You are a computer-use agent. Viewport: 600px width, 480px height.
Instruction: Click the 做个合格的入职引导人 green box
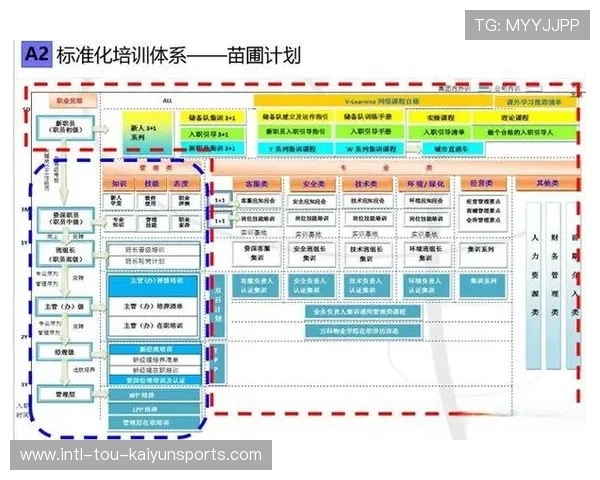click(525, 132)
